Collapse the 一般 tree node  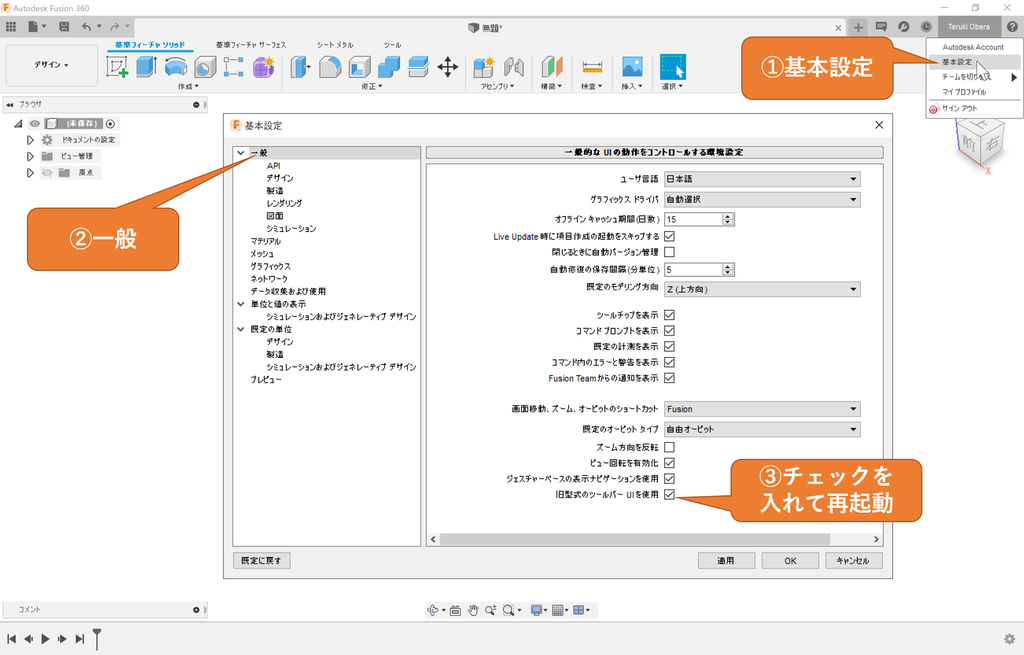click(241, 153)
